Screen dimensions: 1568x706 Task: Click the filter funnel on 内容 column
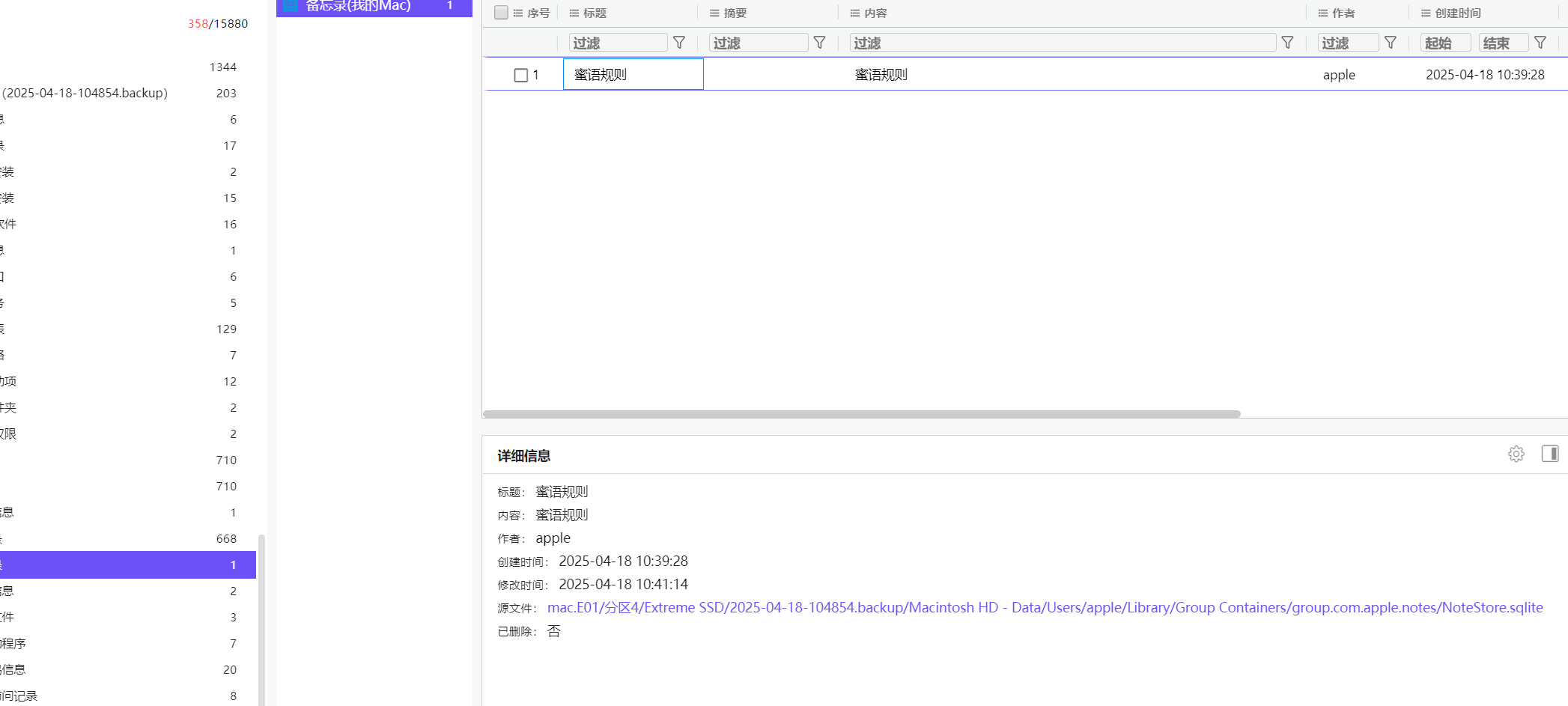[1287, 43]
